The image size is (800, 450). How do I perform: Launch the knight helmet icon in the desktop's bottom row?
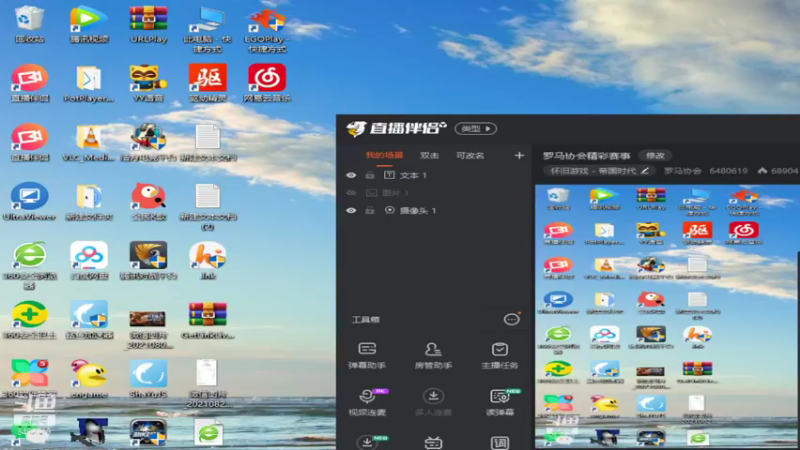pyautogui.click(x=89, y=433)
